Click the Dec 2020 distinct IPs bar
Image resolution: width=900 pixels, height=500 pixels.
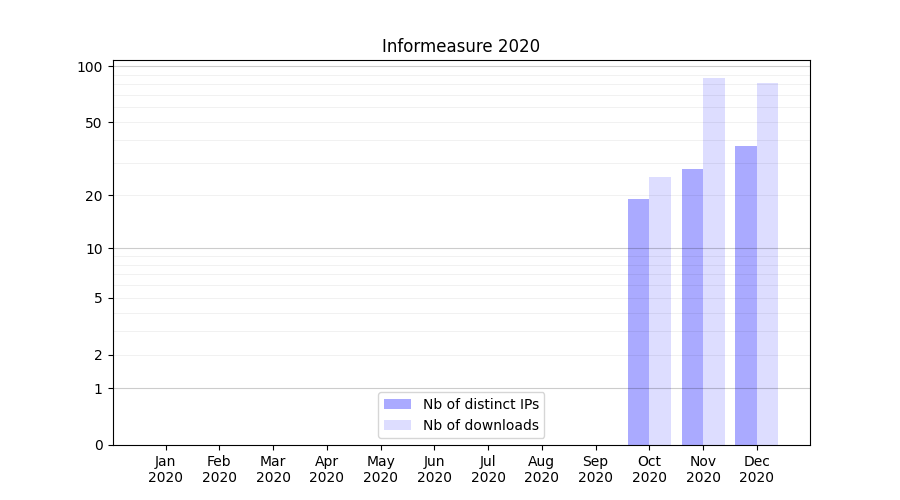click(x=746, y=295)
